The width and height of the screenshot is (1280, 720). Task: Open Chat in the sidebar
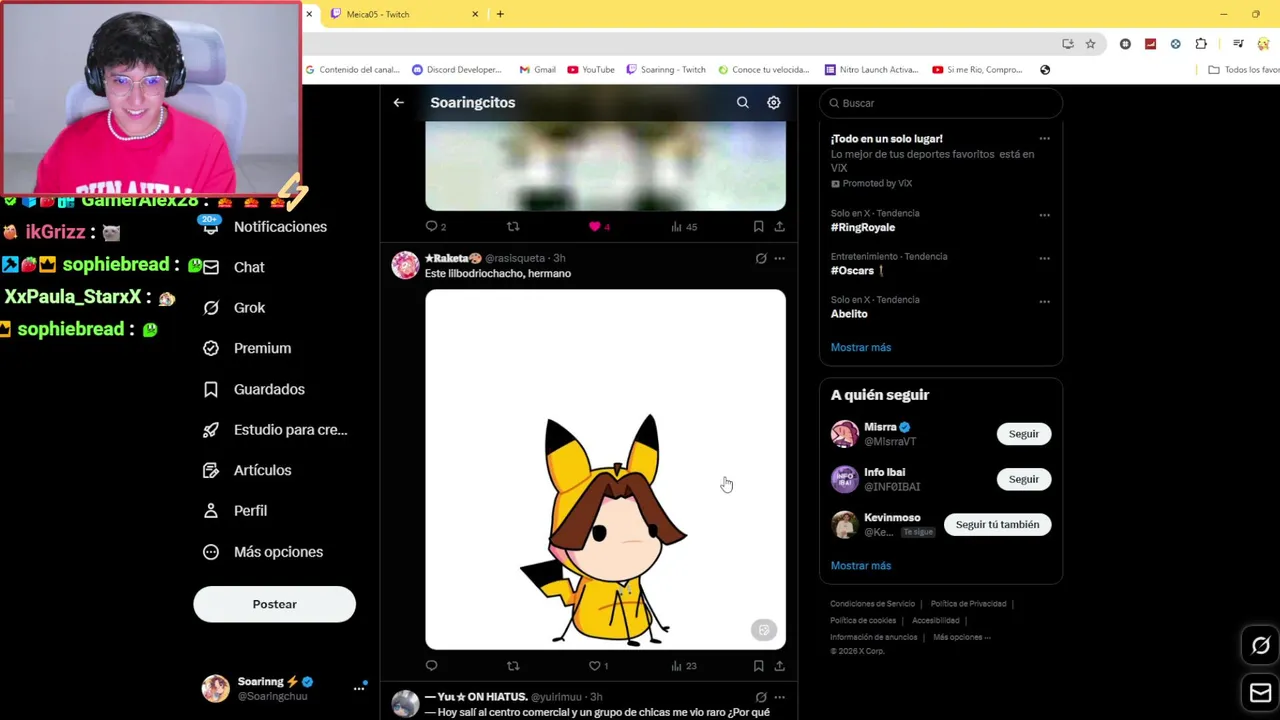tap(234, 267)
